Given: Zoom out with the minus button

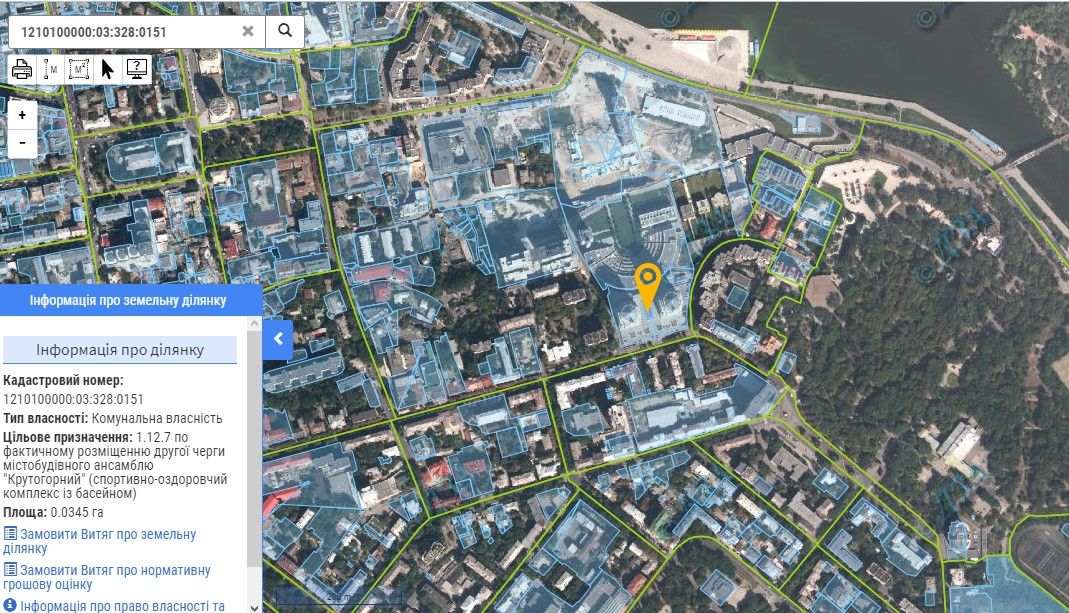Looking at the screenshot, I should coord(22,143).
